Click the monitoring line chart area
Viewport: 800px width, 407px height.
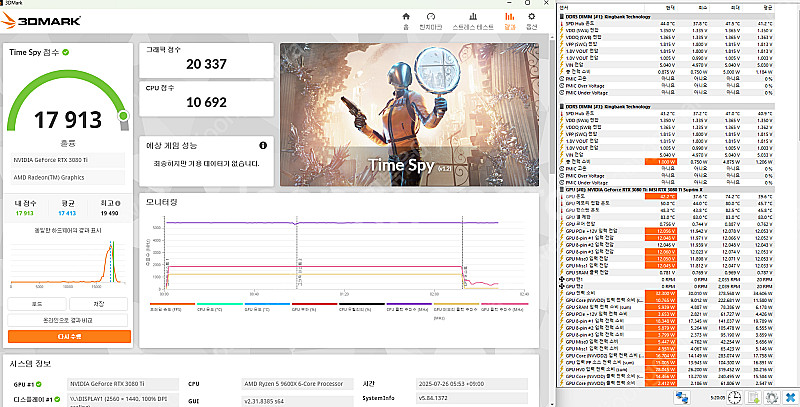pos(344,251)
